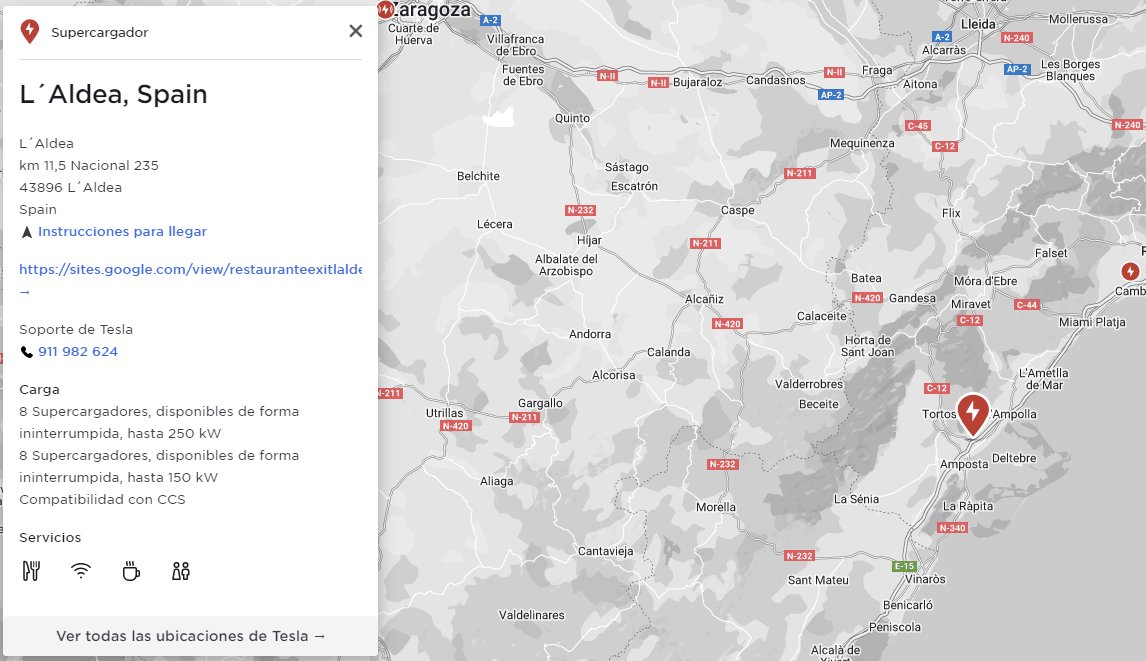Click the C-44 road shield

1027,305
